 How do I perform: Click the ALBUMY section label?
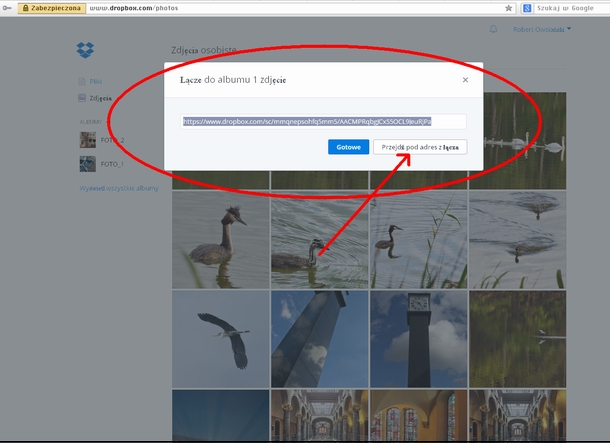click(90, 122)
